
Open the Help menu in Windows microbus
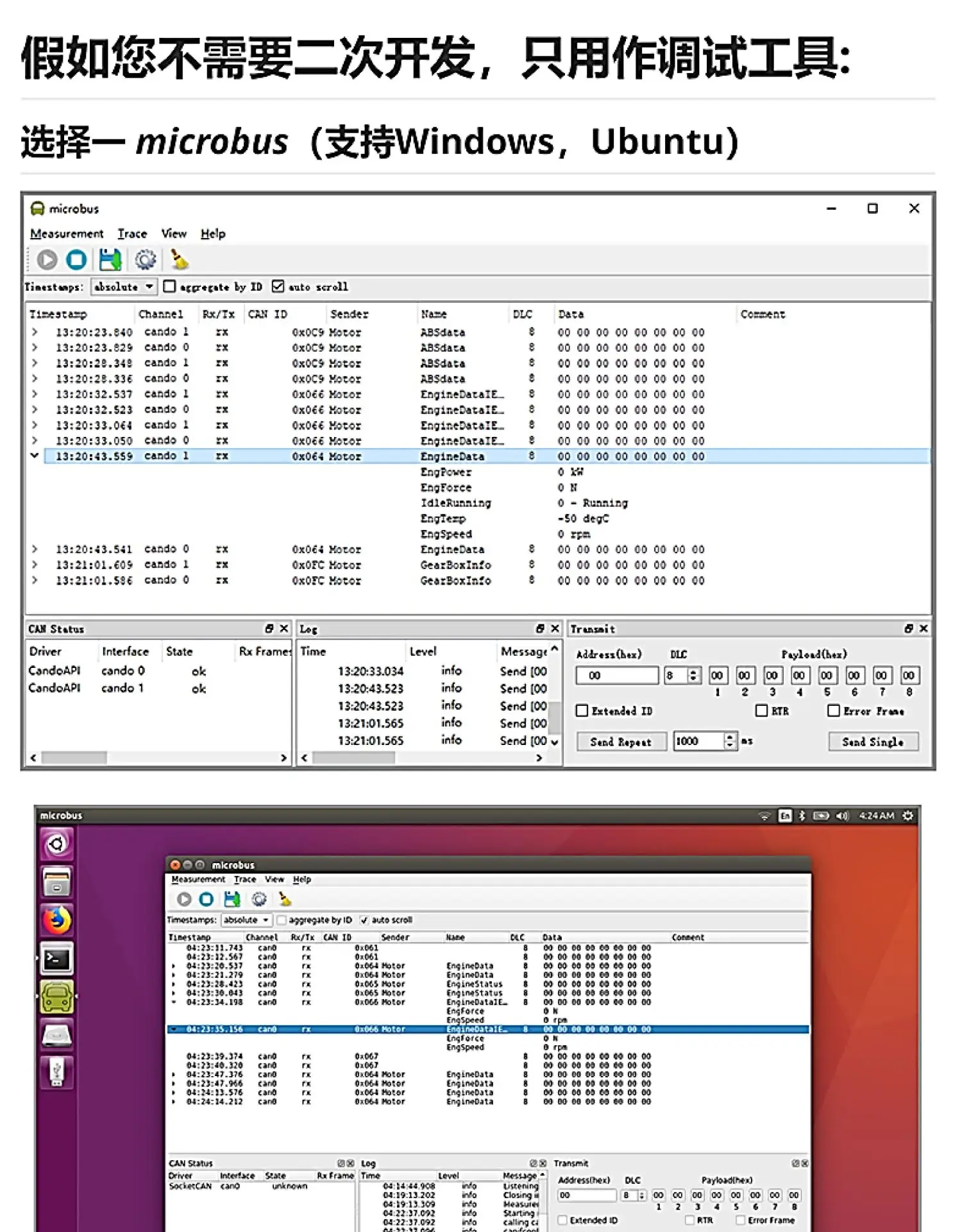pos(213,234)
